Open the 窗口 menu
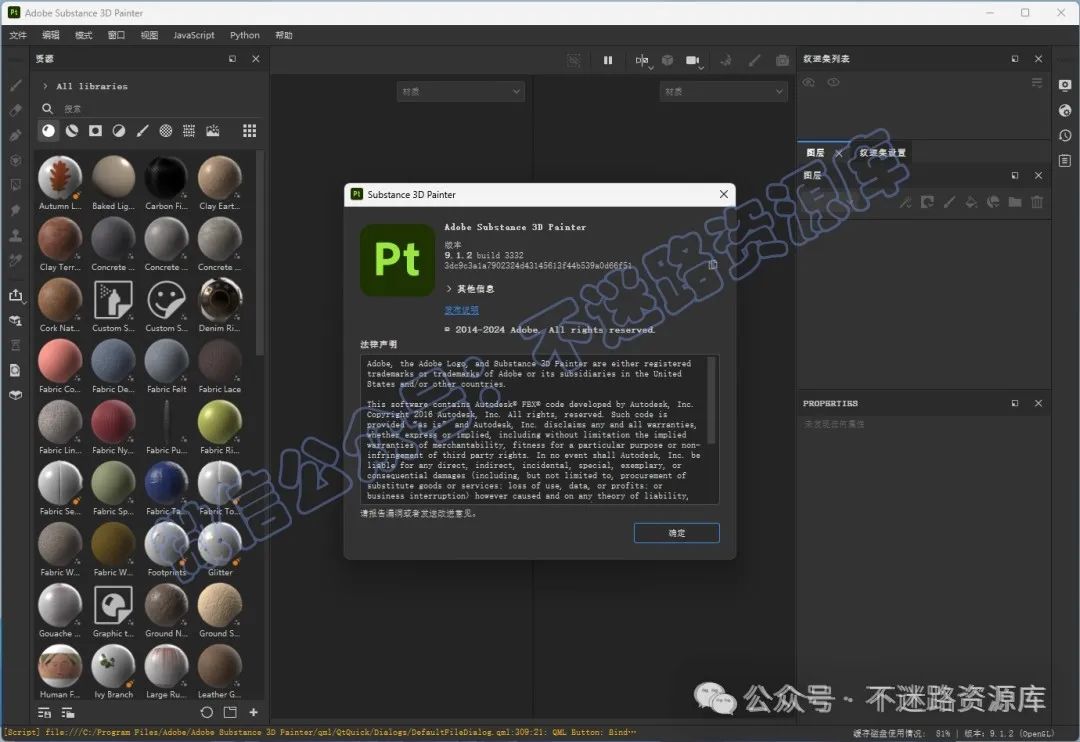This screenshot has width=1080, height=742. pos(116,35)
